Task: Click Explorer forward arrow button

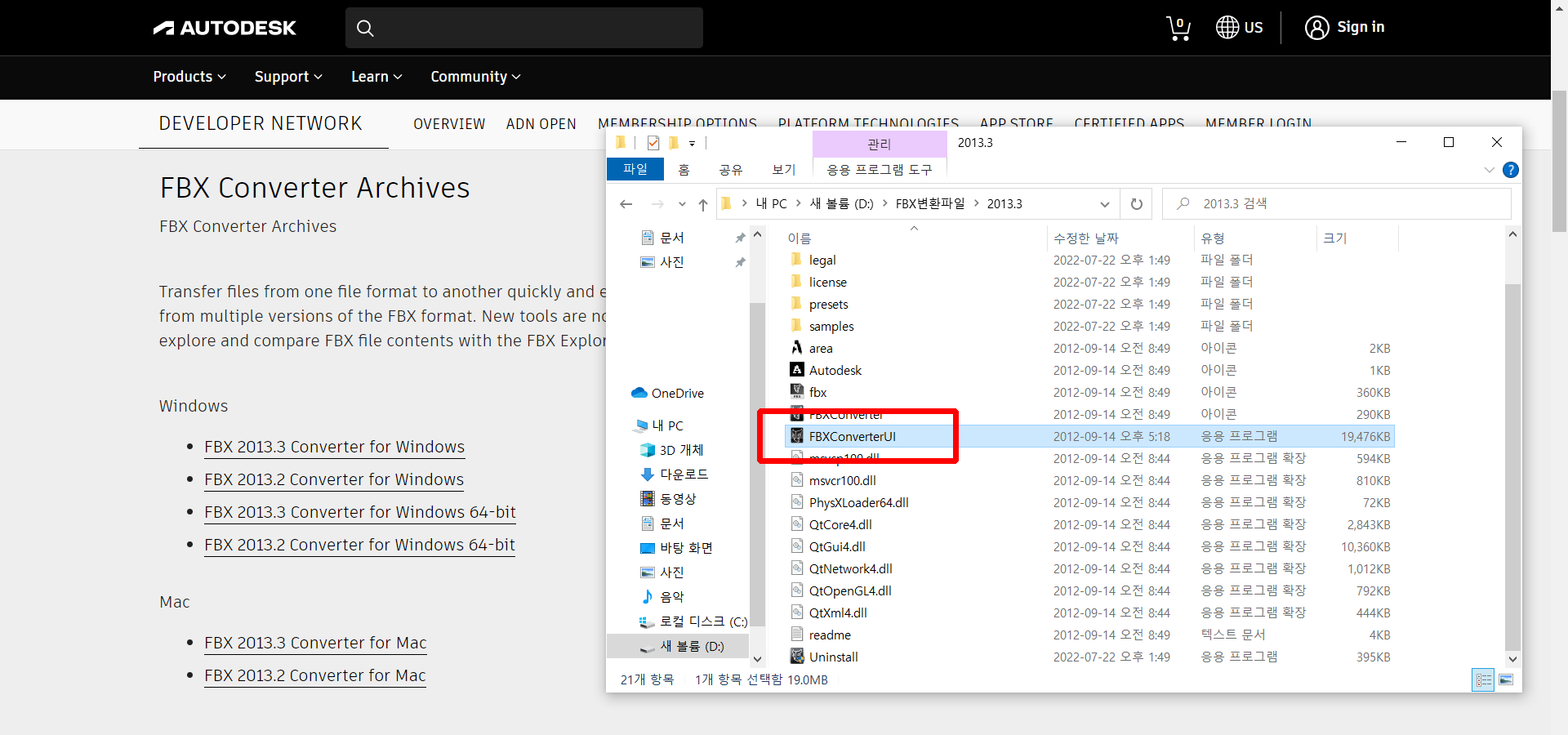Action: coord(657,204)
